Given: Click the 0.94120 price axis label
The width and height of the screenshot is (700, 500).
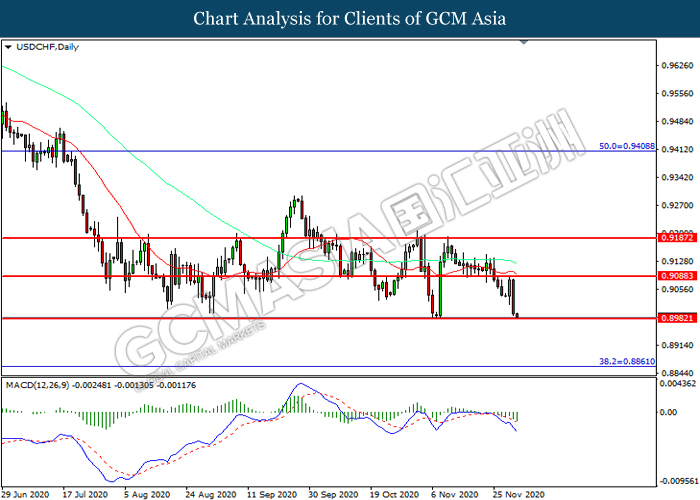Looking at the screenshot, I should [677, 150].
